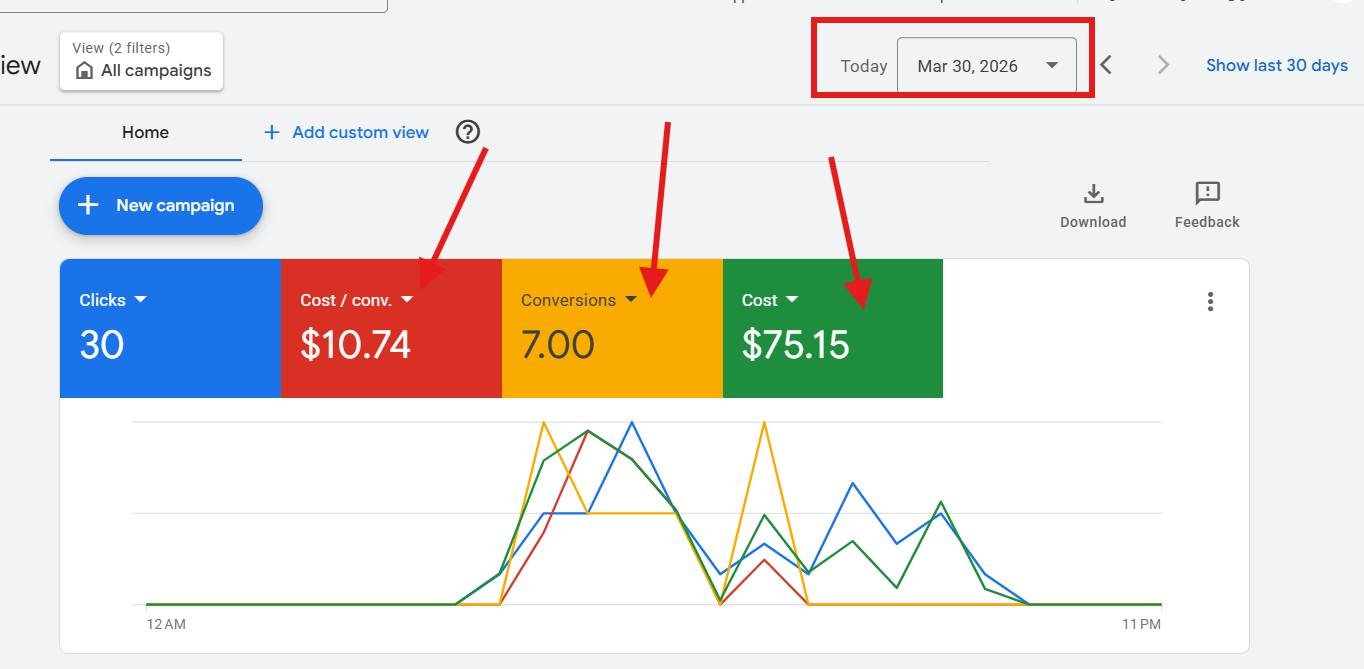Switch to the Home tab
The image size is (1364, 669).
click(145, 132)
